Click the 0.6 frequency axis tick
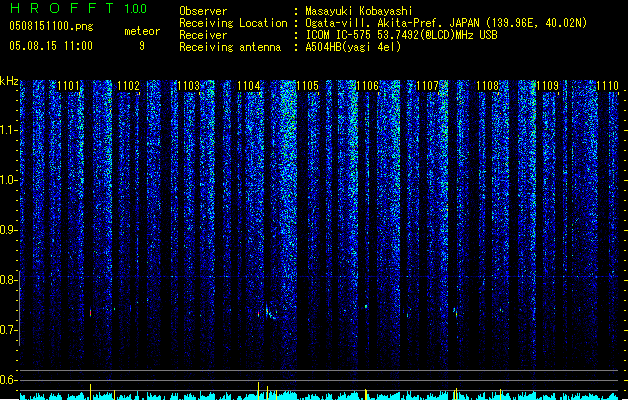This screenshot has height=400, width=629. pyautogui.click(x=8, y=380)
